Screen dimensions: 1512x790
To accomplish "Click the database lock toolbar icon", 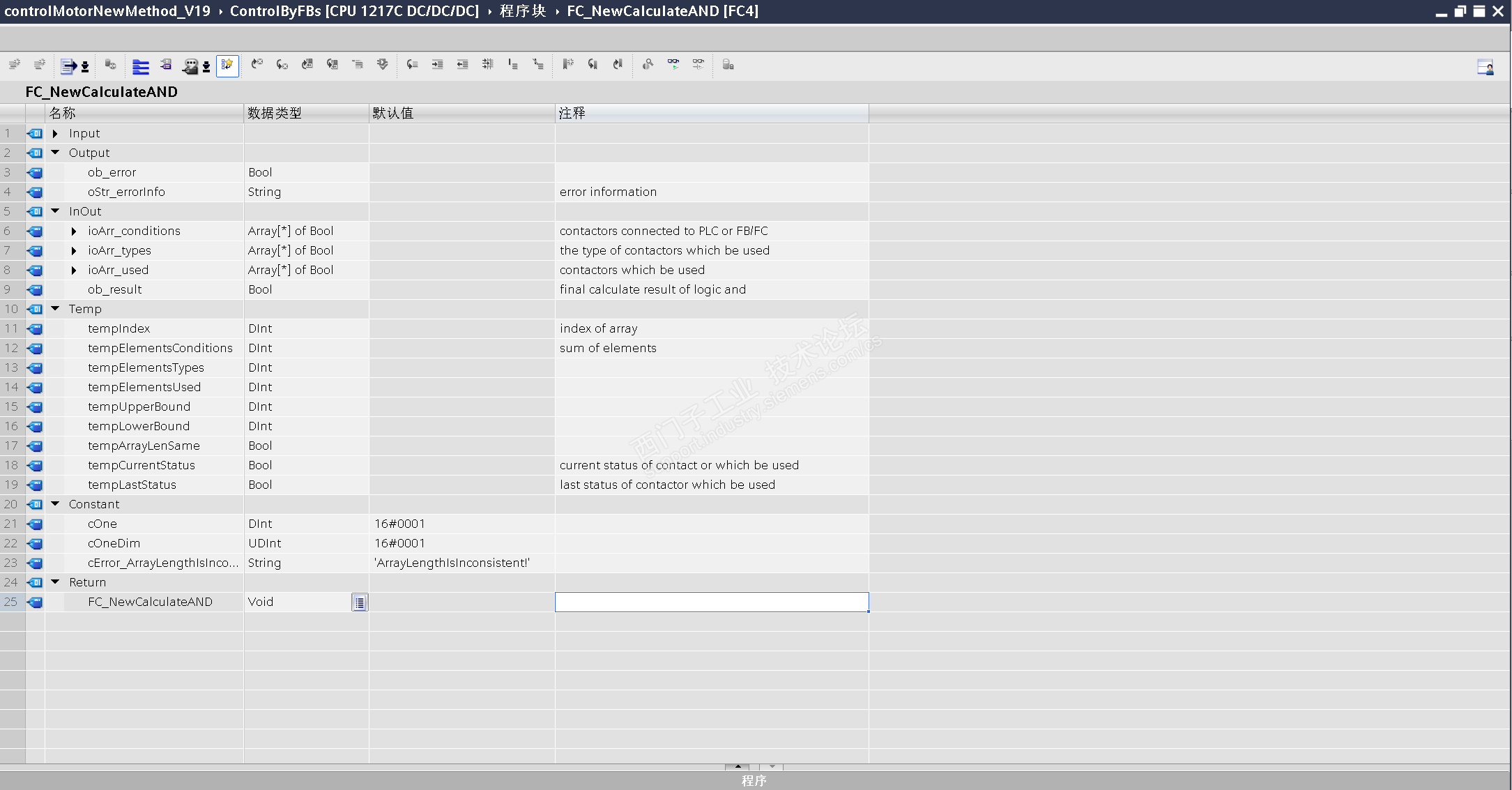I will click(728, 65).
